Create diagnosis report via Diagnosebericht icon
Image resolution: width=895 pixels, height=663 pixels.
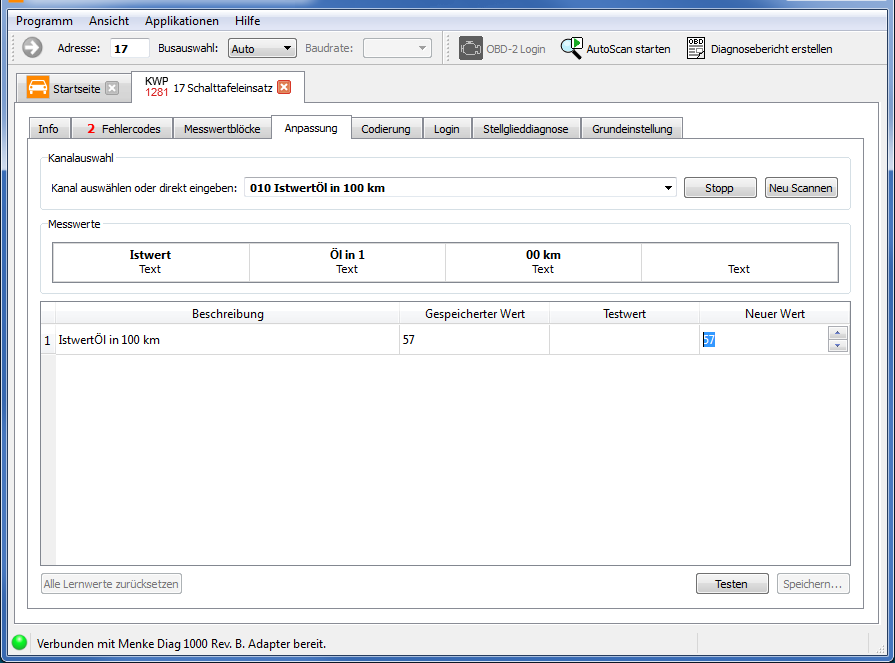pos(696,48)
